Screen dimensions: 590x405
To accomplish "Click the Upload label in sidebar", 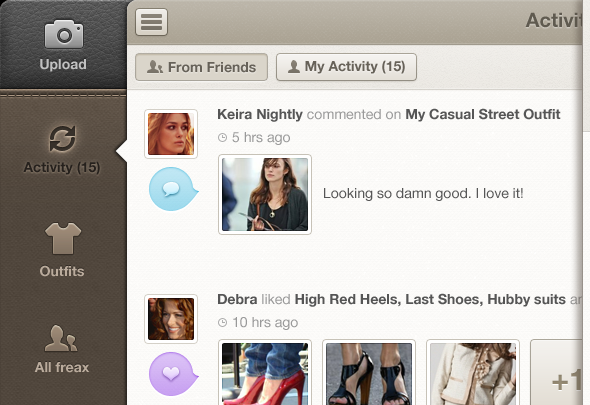I will click(63, 64).
